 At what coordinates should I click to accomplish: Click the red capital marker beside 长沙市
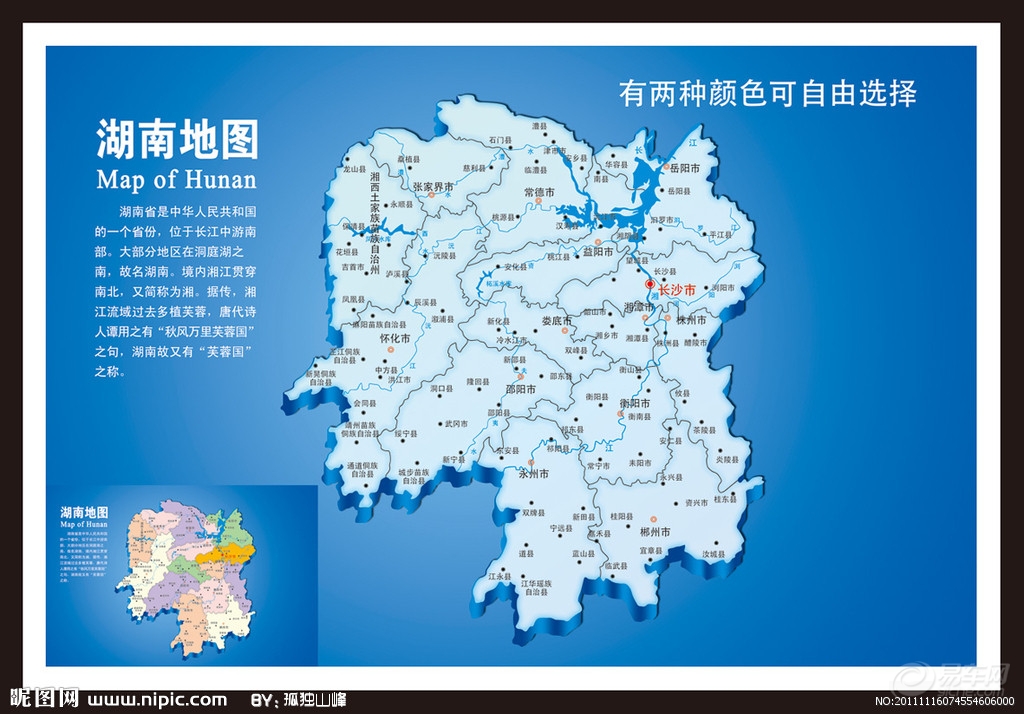(650, 284)
